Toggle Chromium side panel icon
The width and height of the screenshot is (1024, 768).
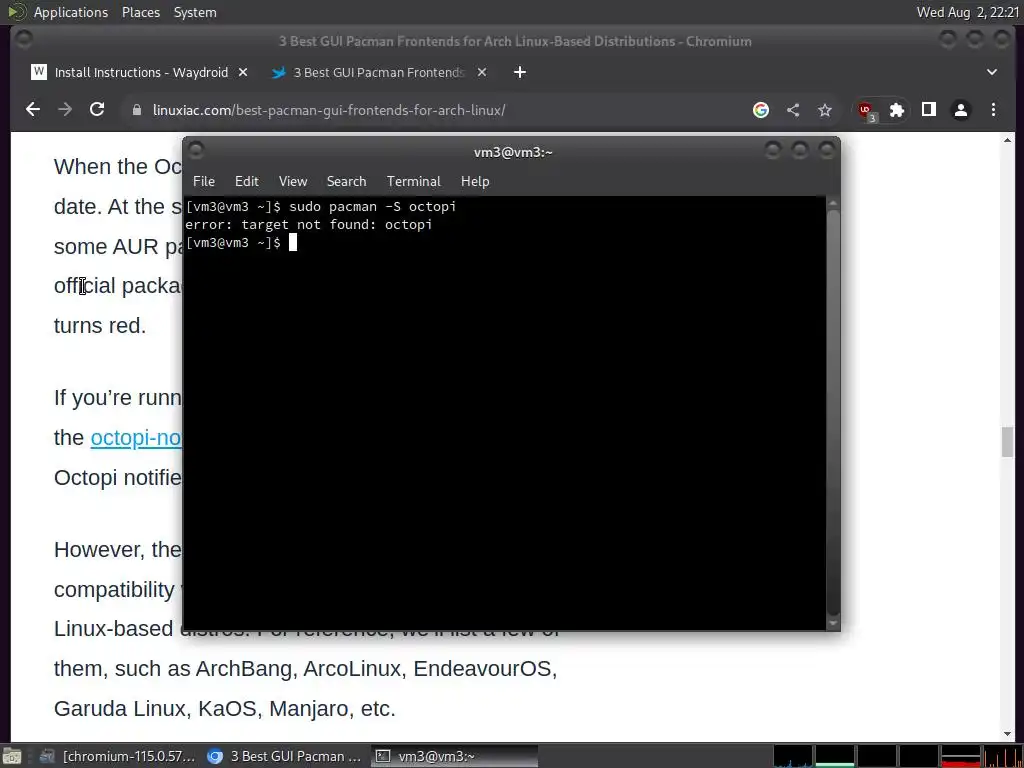click(x=929, y=110)
